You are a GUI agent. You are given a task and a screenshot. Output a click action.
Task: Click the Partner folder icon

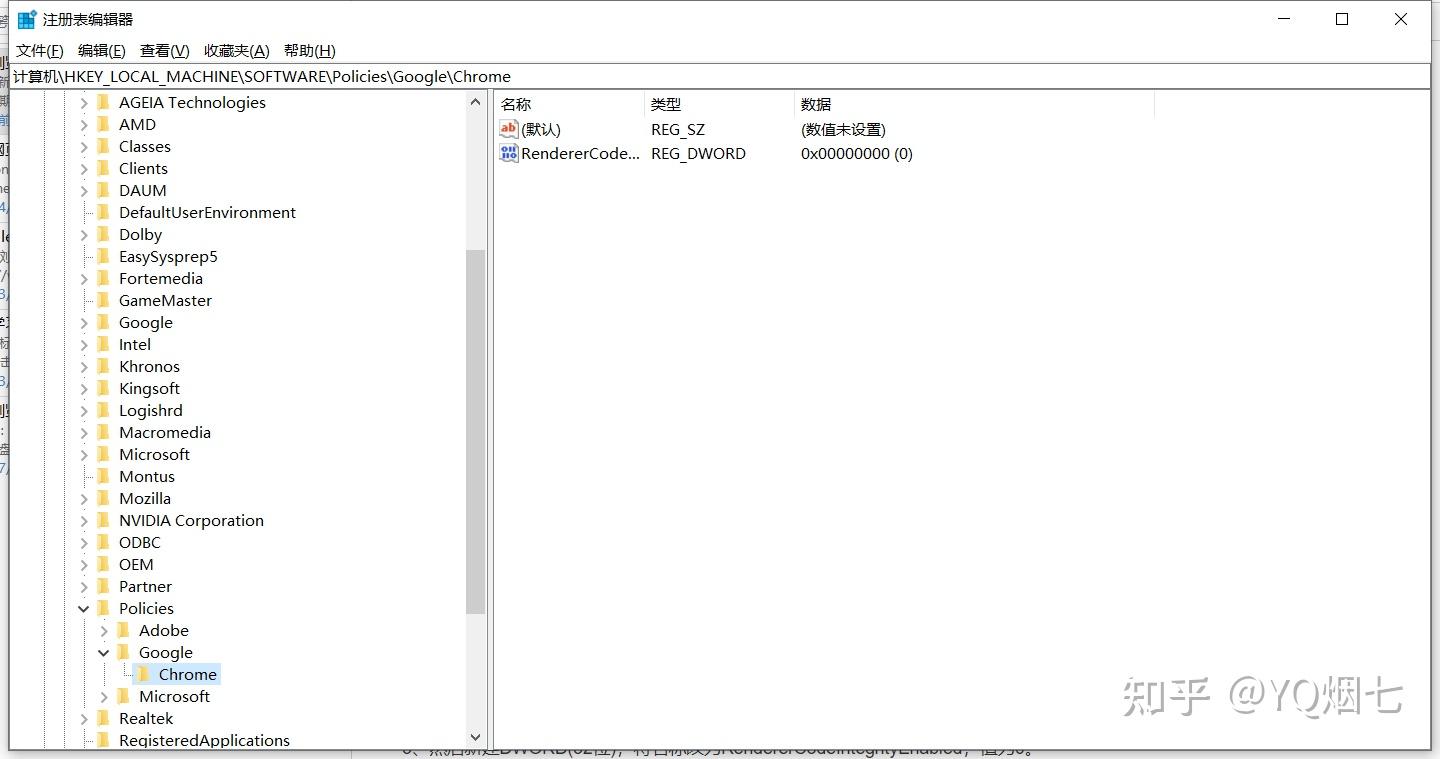[104, 586]
